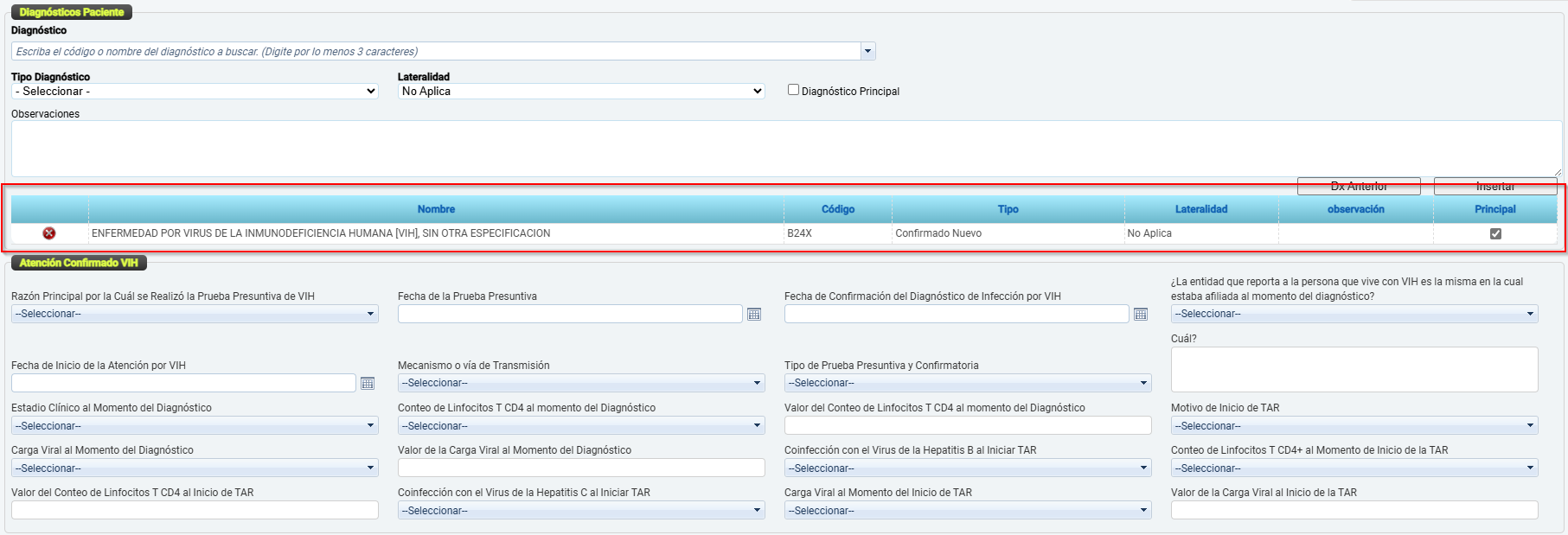Open the Mecanismo o vía de Transmisión dropdown

tap(581, 383)
